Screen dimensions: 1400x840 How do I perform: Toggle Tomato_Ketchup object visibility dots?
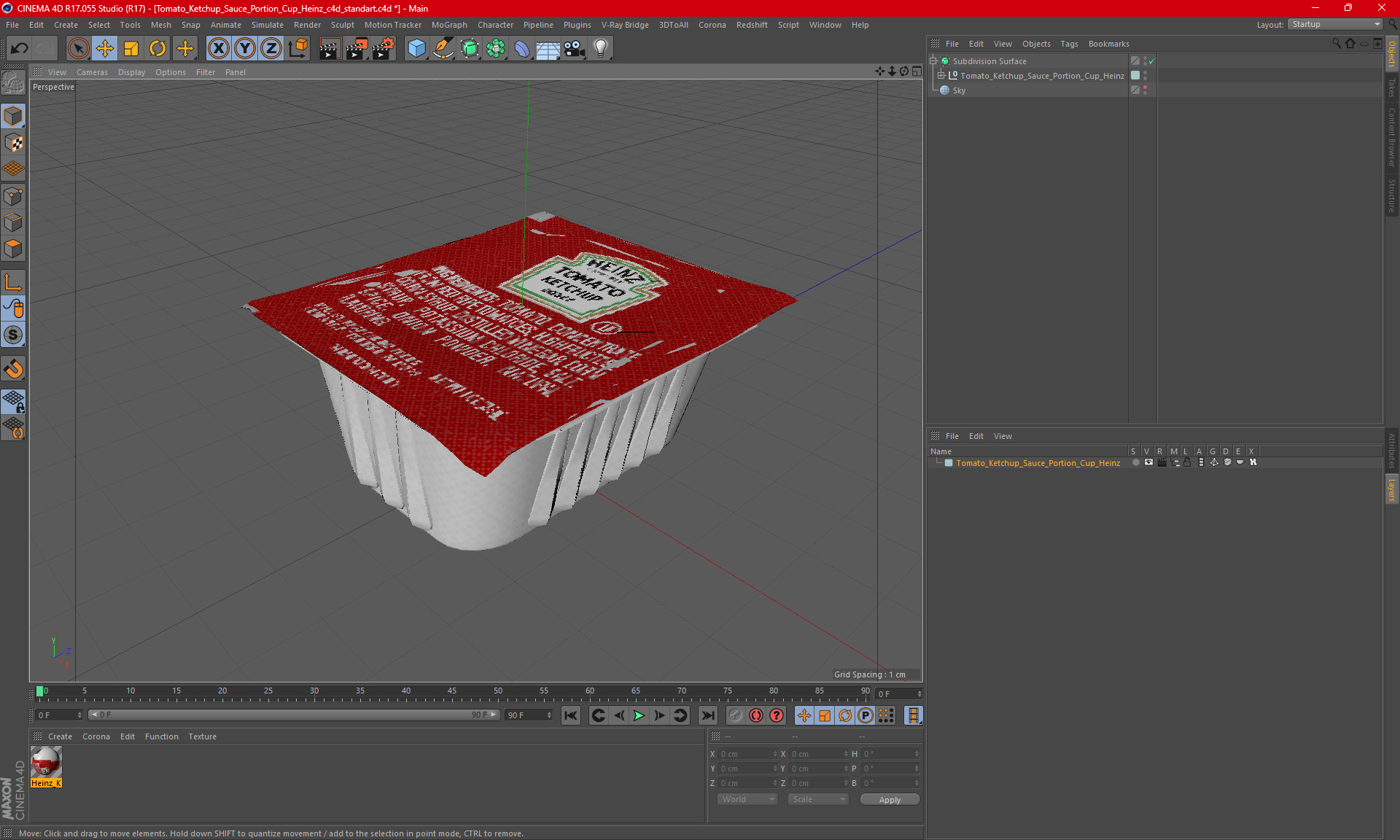(1145, 76)
